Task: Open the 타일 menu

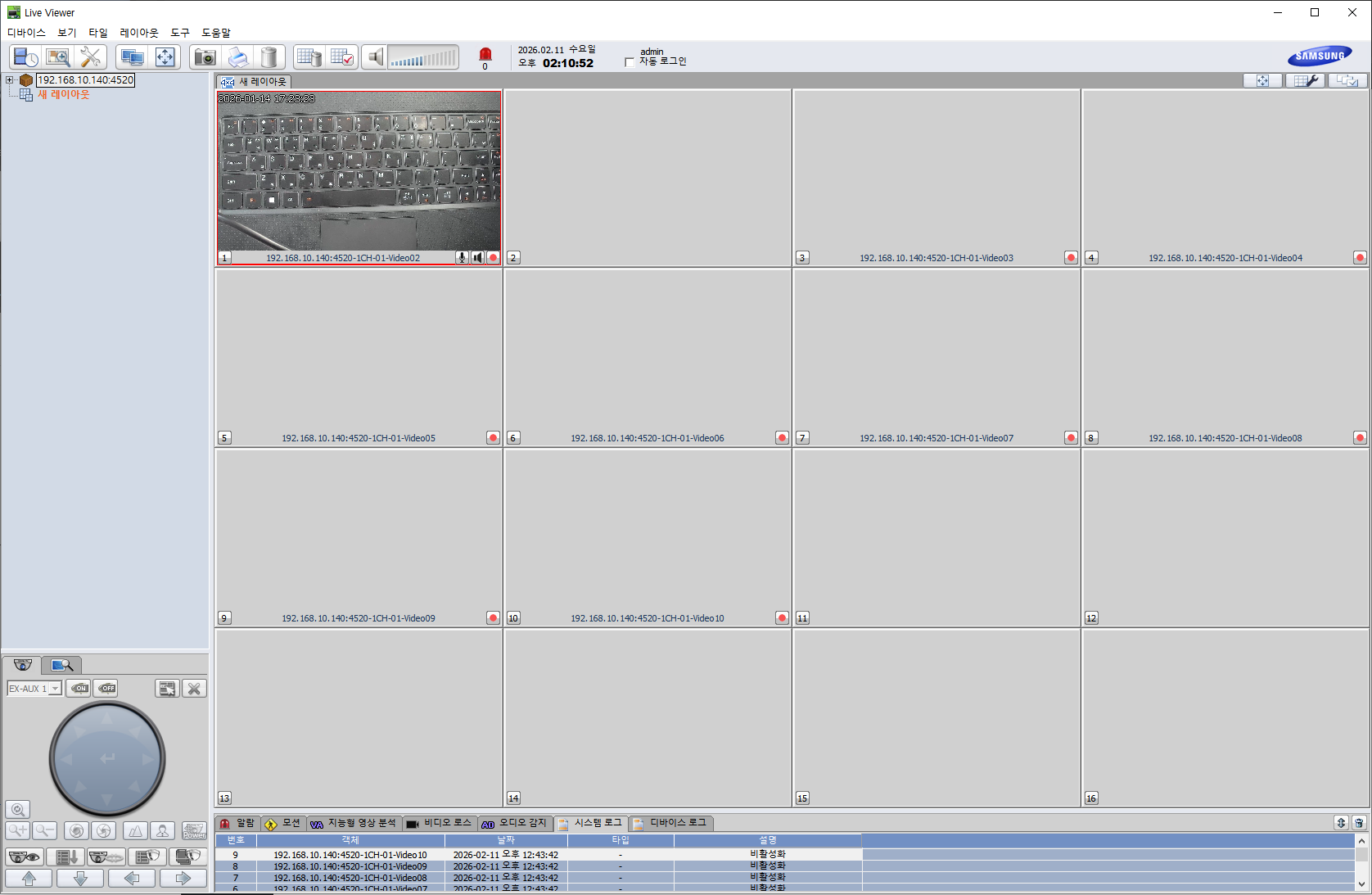Action: click(x=98, y=33)
